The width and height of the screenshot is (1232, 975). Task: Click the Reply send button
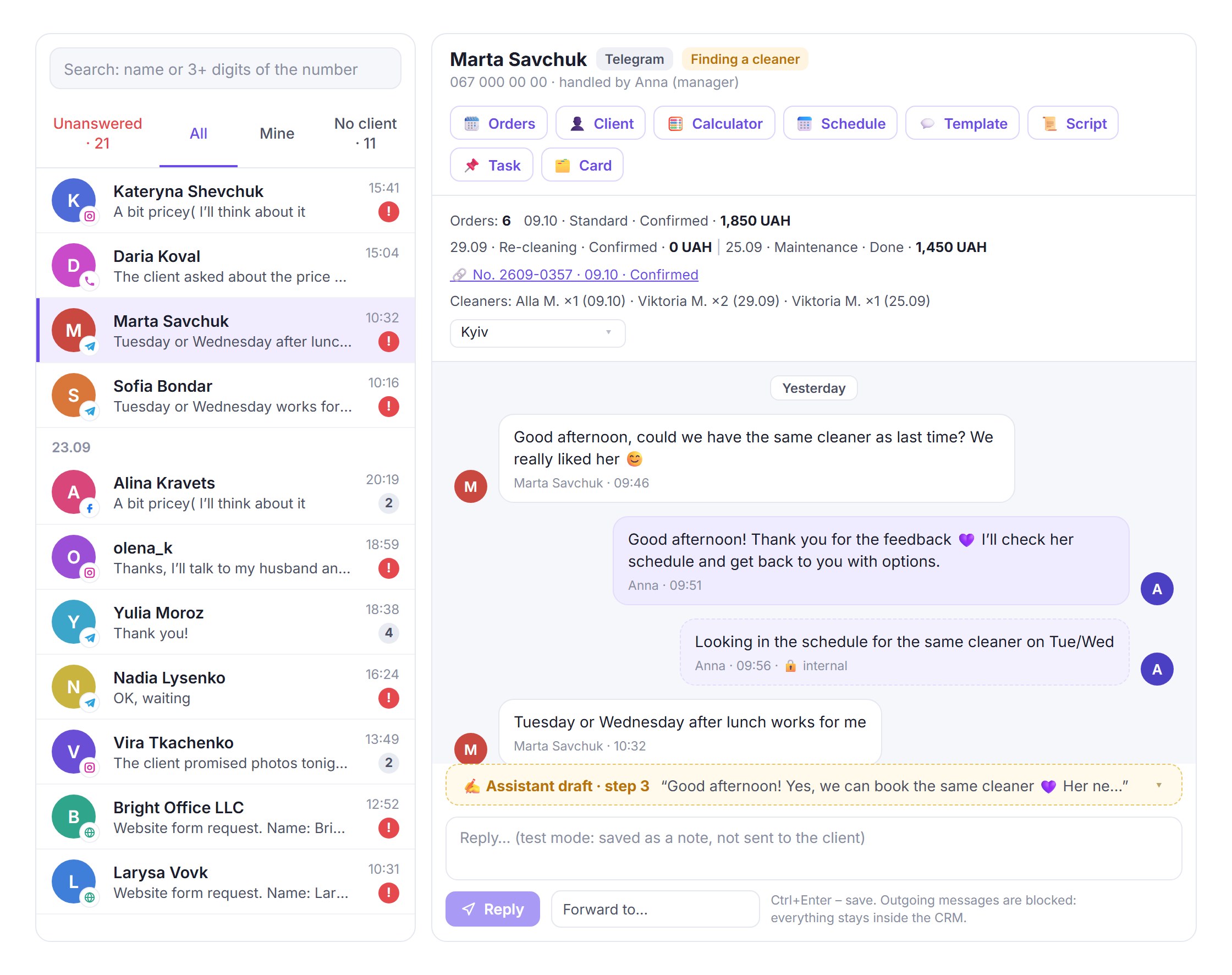click(492, 909)
